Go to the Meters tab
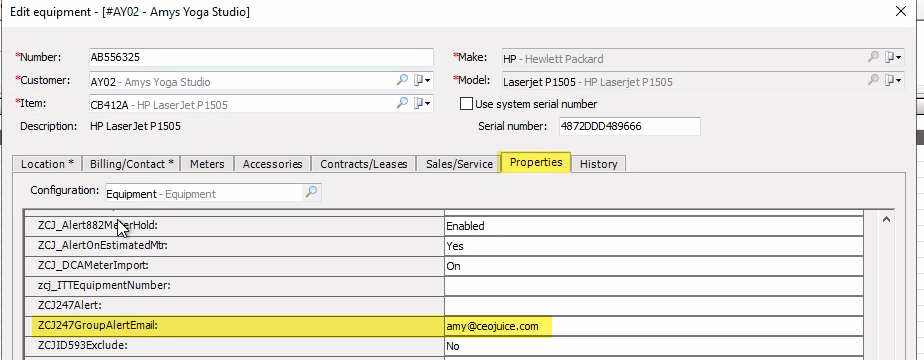Image resolution: width=924 pixels, height=360 pixels. click(x=207, y=164)
